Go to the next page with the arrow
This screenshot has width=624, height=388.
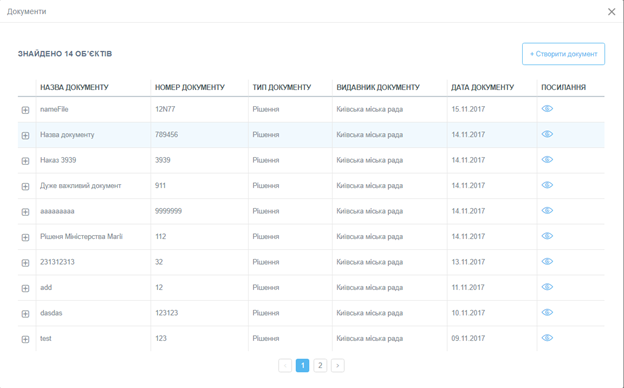click(337, 365)
